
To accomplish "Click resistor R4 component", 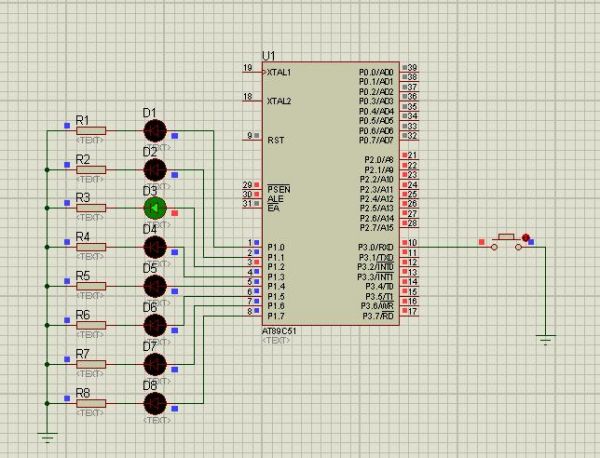I will coord(91,247).
